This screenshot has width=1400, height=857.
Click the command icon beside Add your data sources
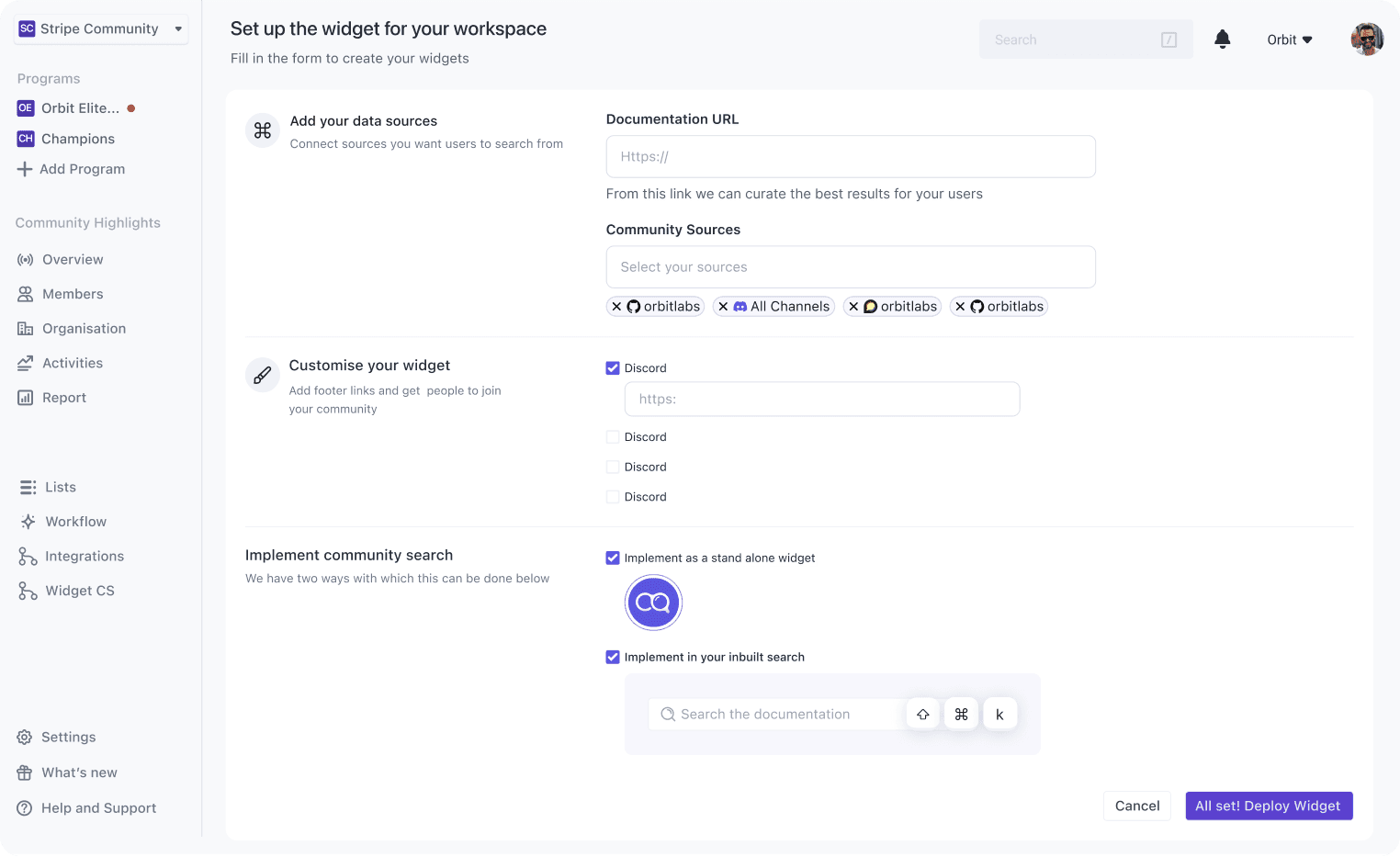(x=262, y=130)
